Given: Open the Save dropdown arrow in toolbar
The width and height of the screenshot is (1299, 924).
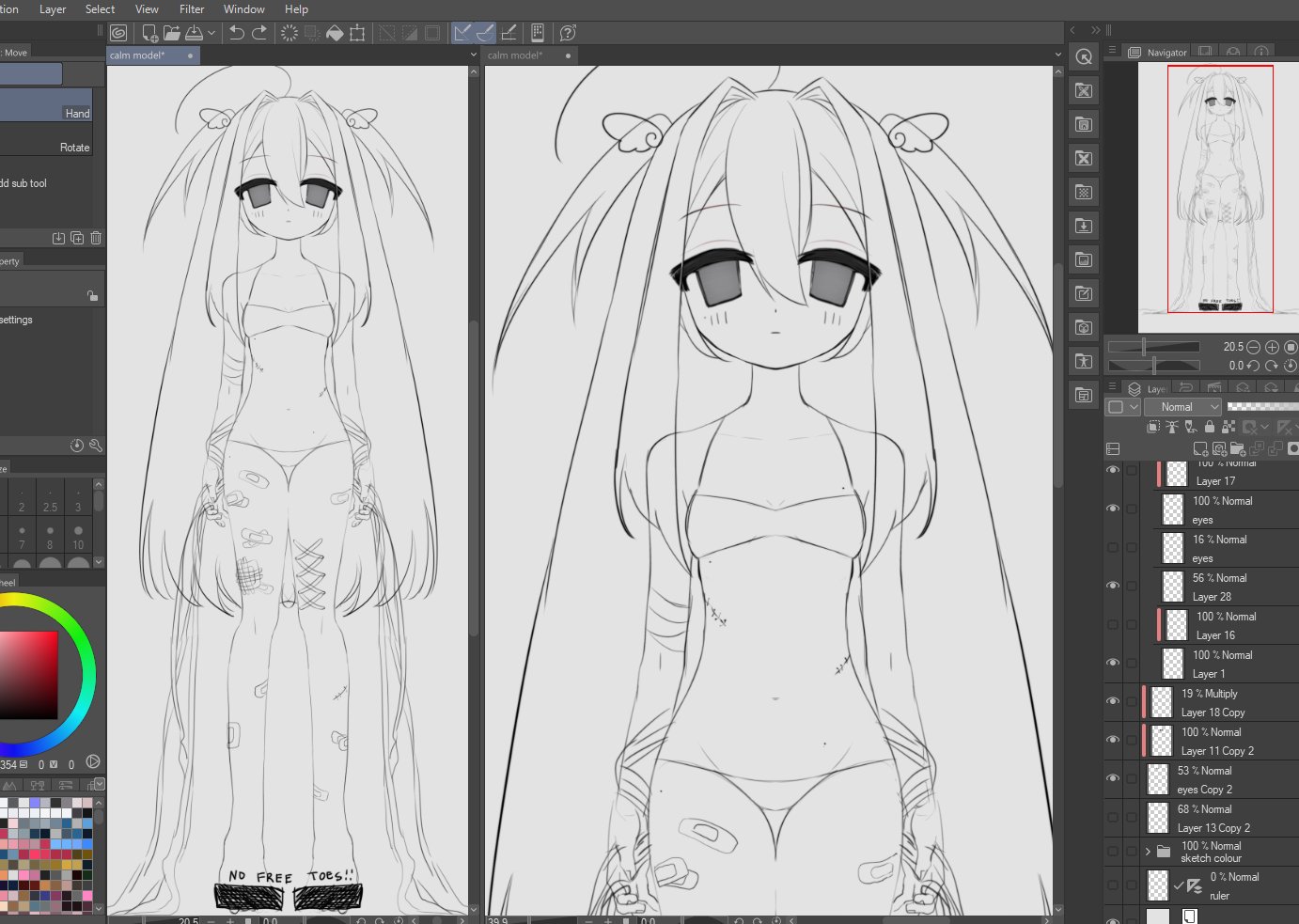Looking at the screenshot, I should [x=211, y=33].
